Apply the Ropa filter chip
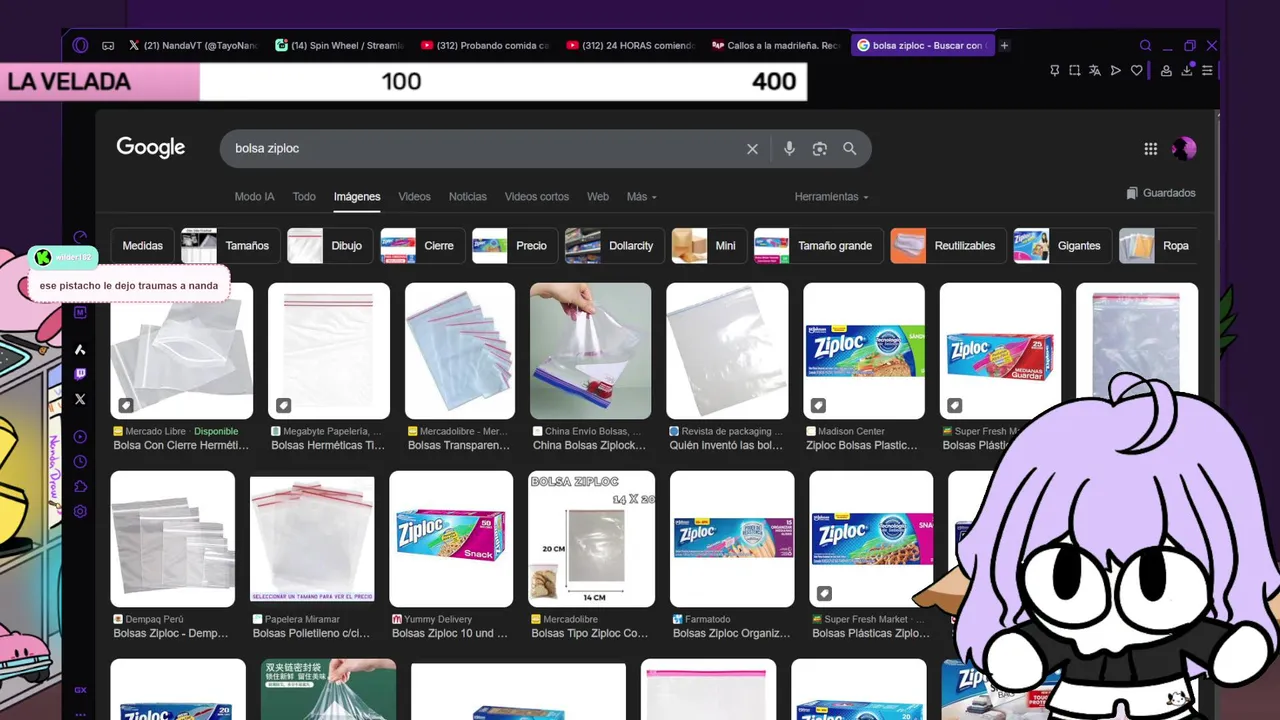Viewport: 1280px width, 720px height. click(1159, 246)
